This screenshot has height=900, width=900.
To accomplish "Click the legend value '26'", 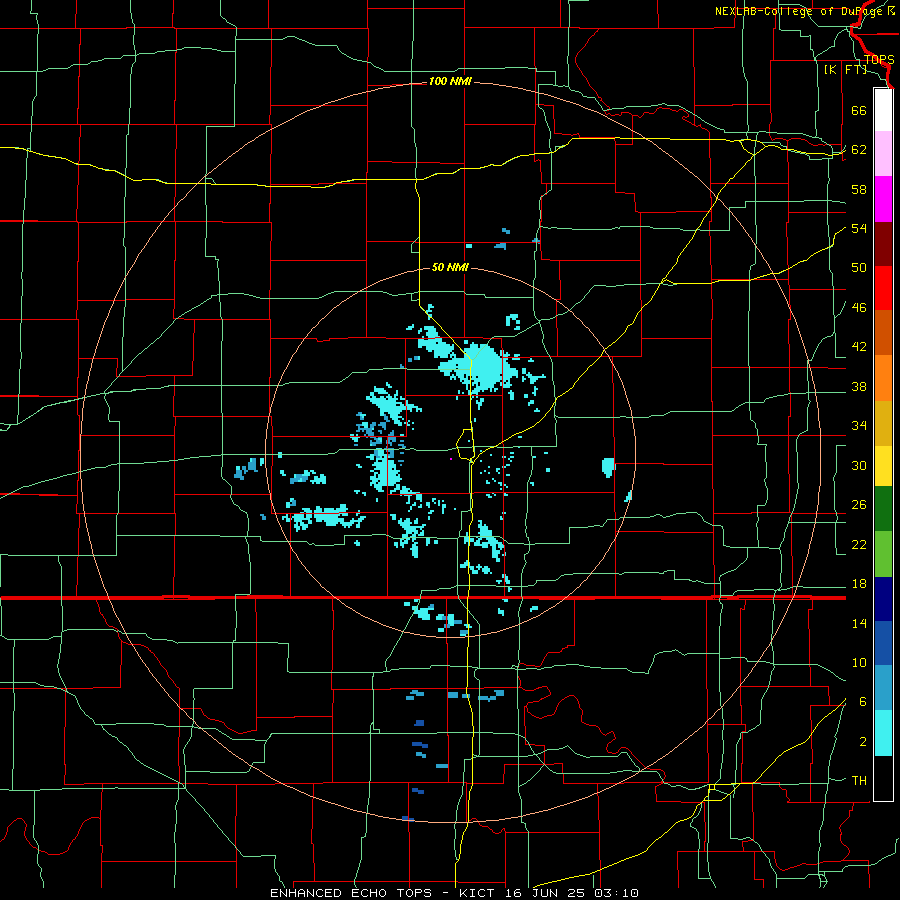I will coord(859,505).
